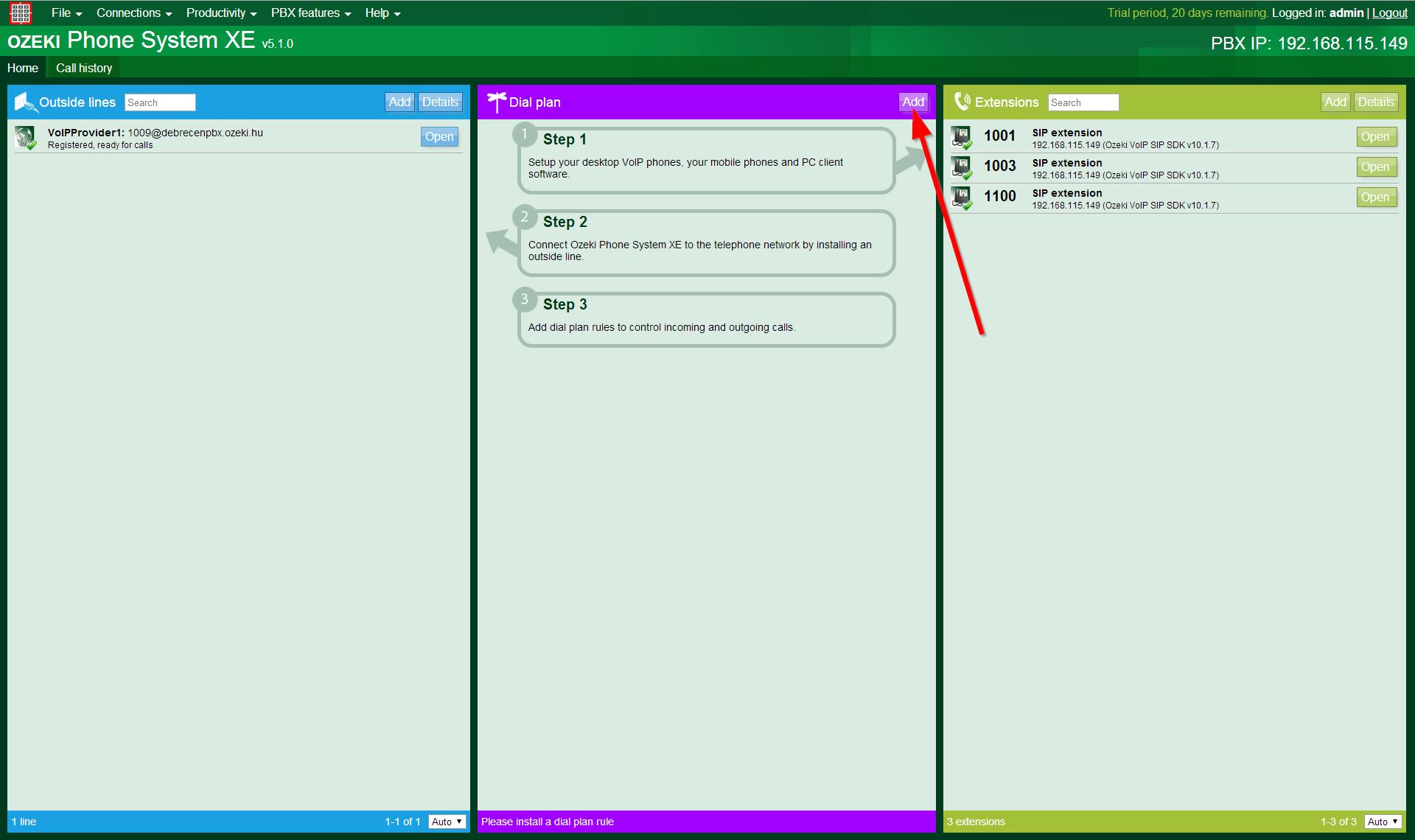Screen dimensions: 1415x840
Task: Switch to the Call history tab
Action: [84, 68]
